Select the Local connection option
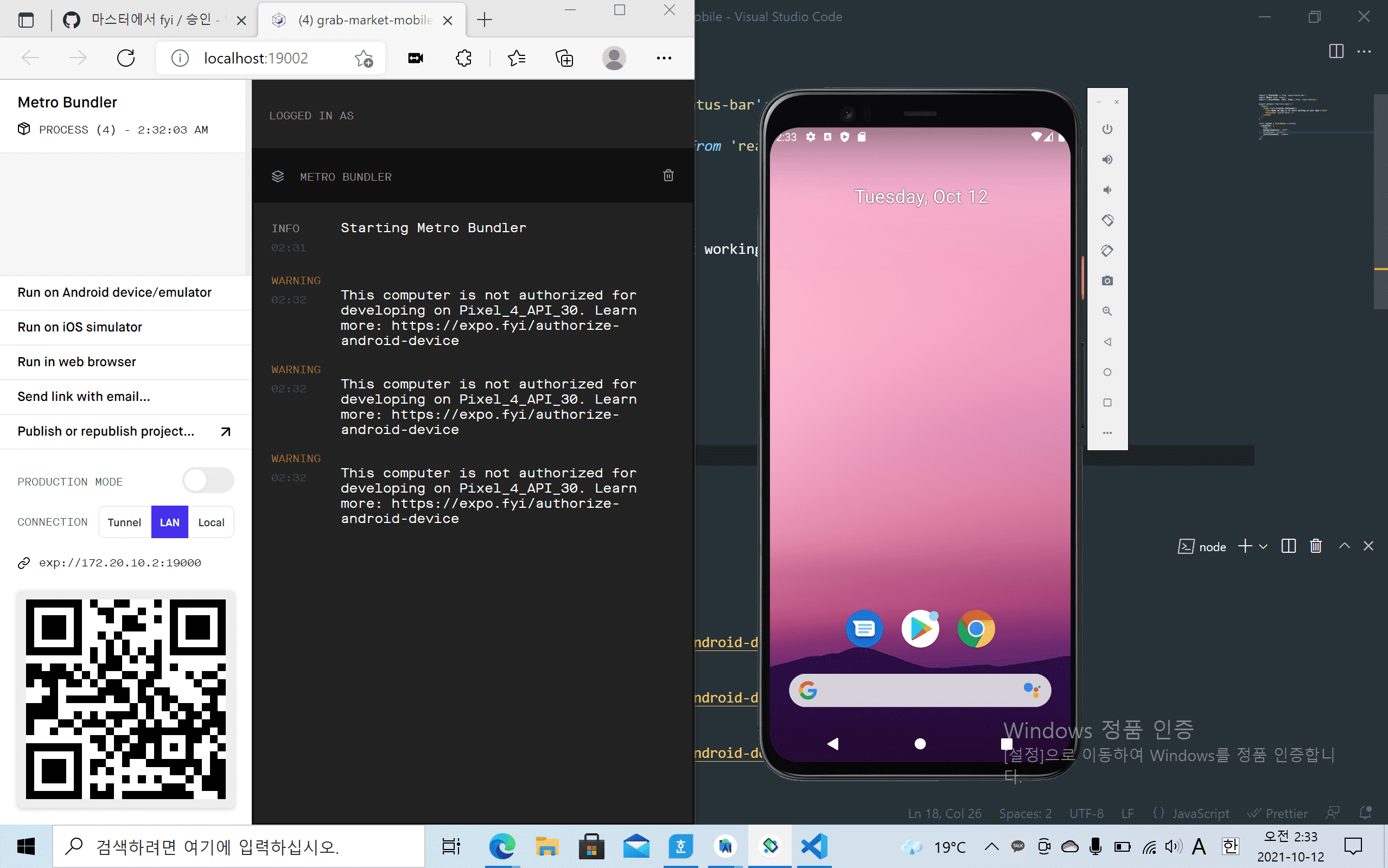This screenshot has height=868, width=1388. [211, 522]
